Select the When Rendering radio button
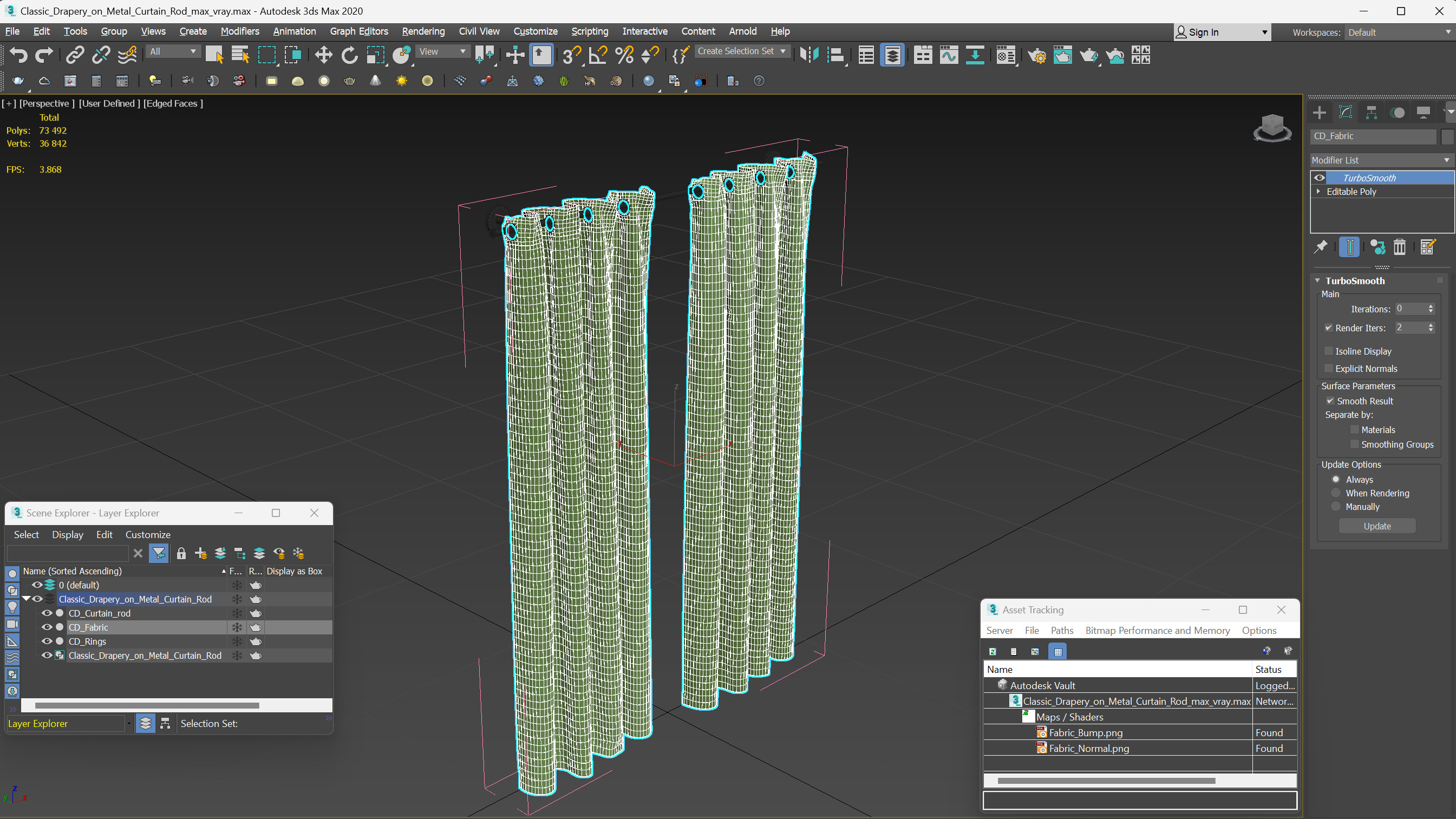The image size is (1456, 819). pyautogui.click(x=1336, y=493)
